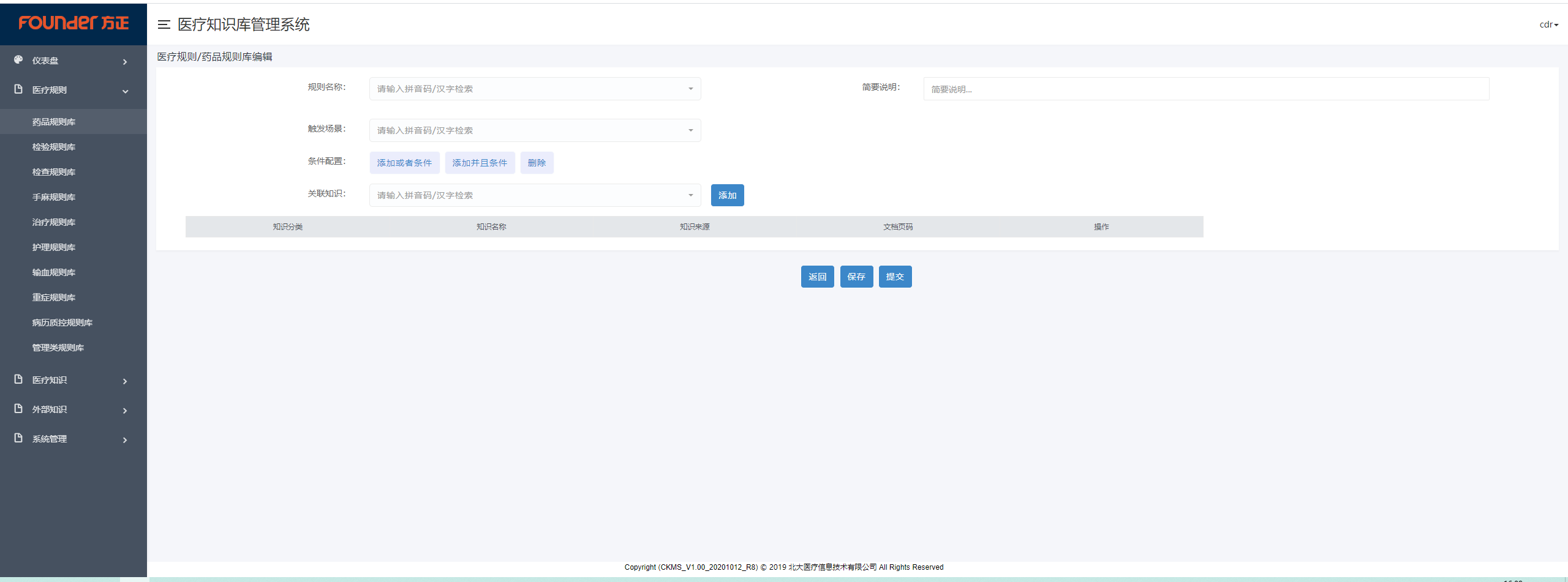Open the 医疗知识 menu item
Screen dimensions: 1568x582
point(73,380)
